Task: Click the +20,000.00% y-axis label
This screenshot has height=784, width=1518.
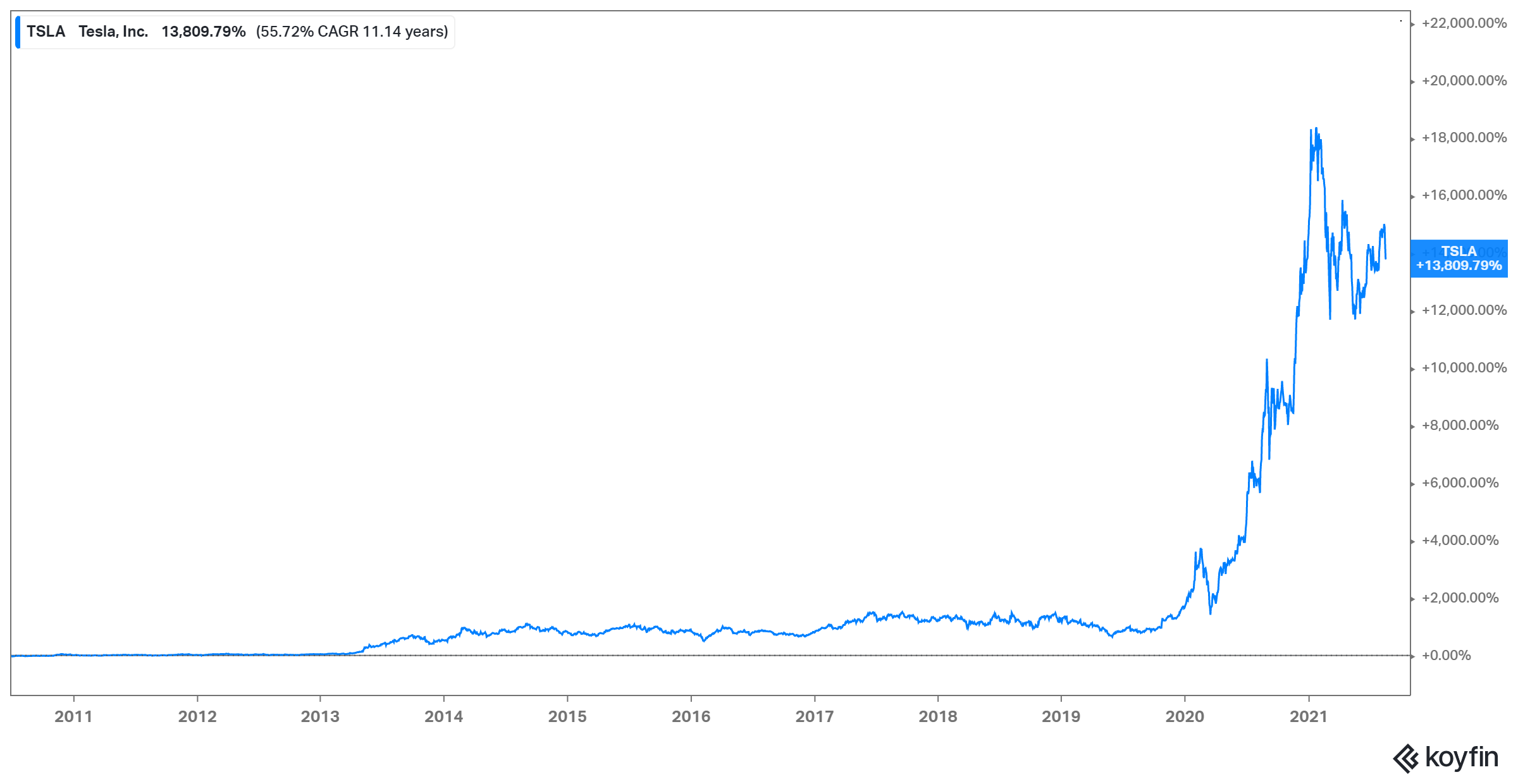Action: click(1464, 81)
